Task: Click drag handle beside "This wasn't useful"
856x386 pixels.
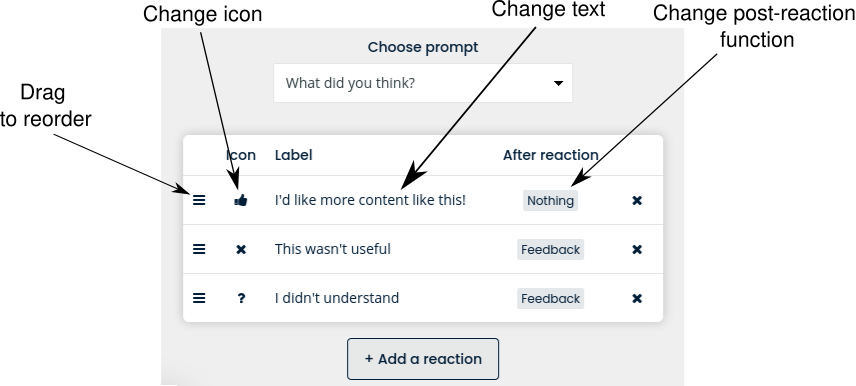Action: [199, 250]
